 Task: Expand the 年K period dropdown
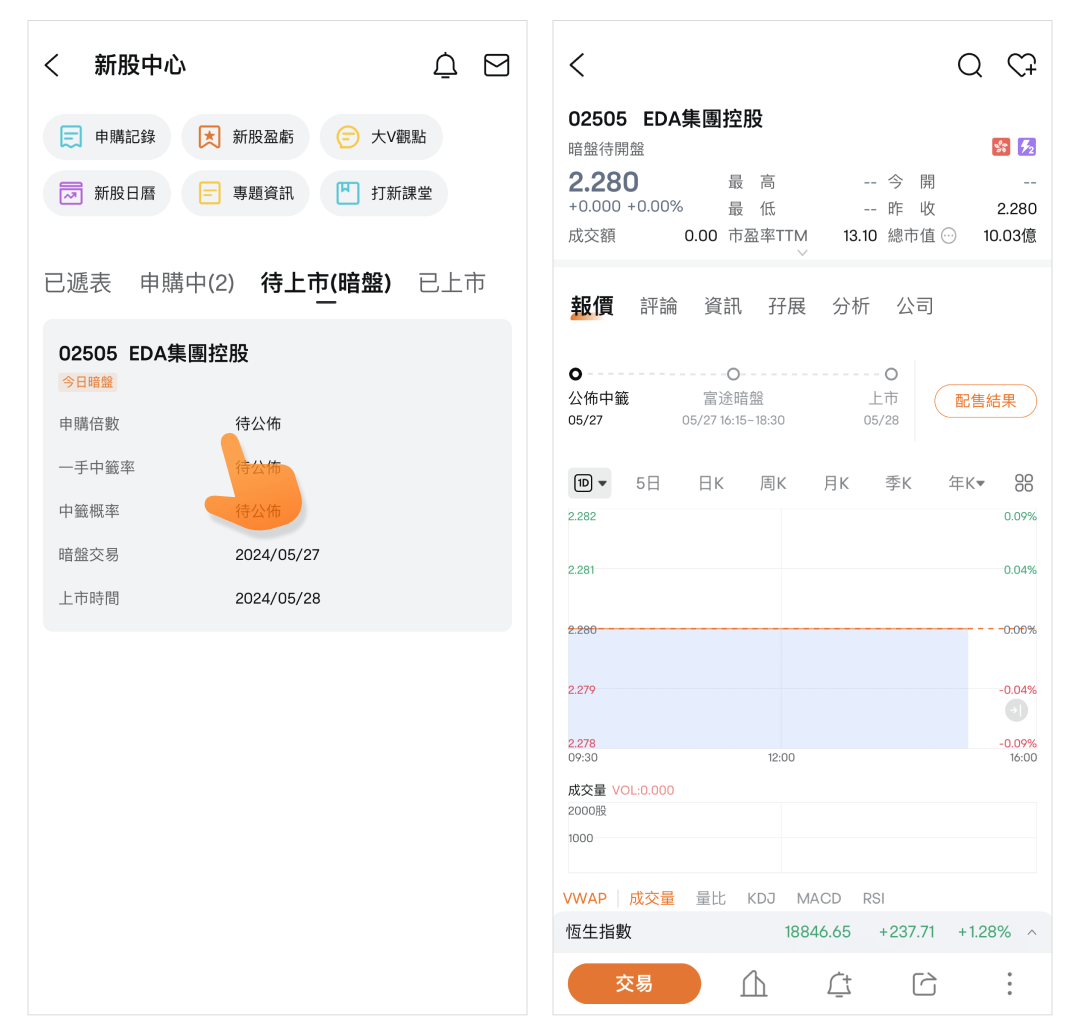(966, 483)
